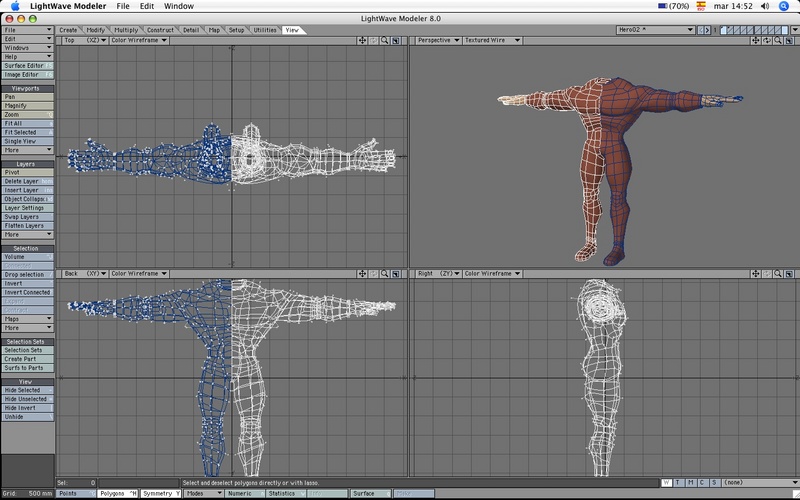Click the pan icon in the Back viewport
This screenshot has height=500, width=800.
(361, 273)
